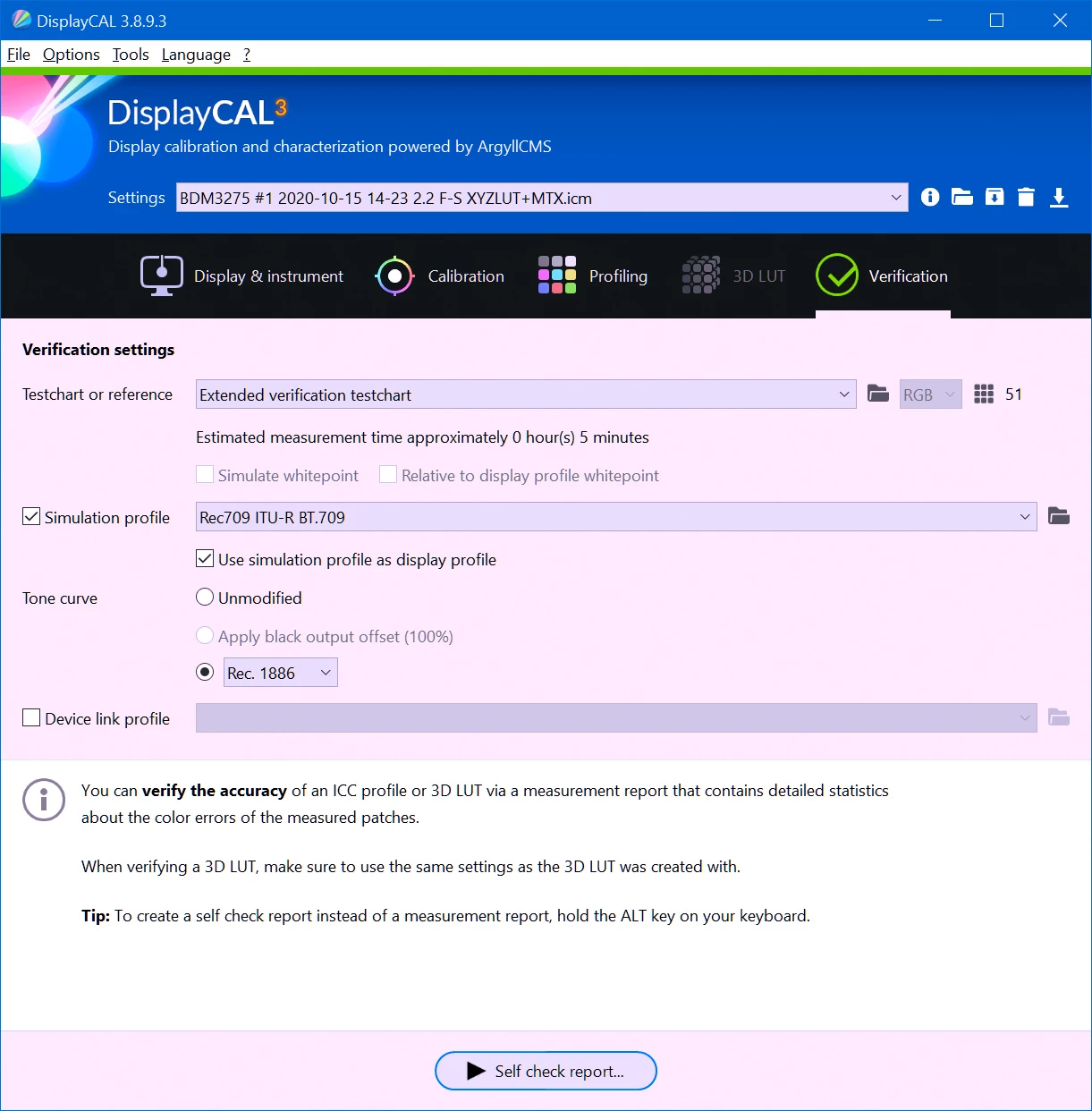Open settings file with folder icon
The height and width of the screenshot is (1111, 1092).
[x=962, y=197]
